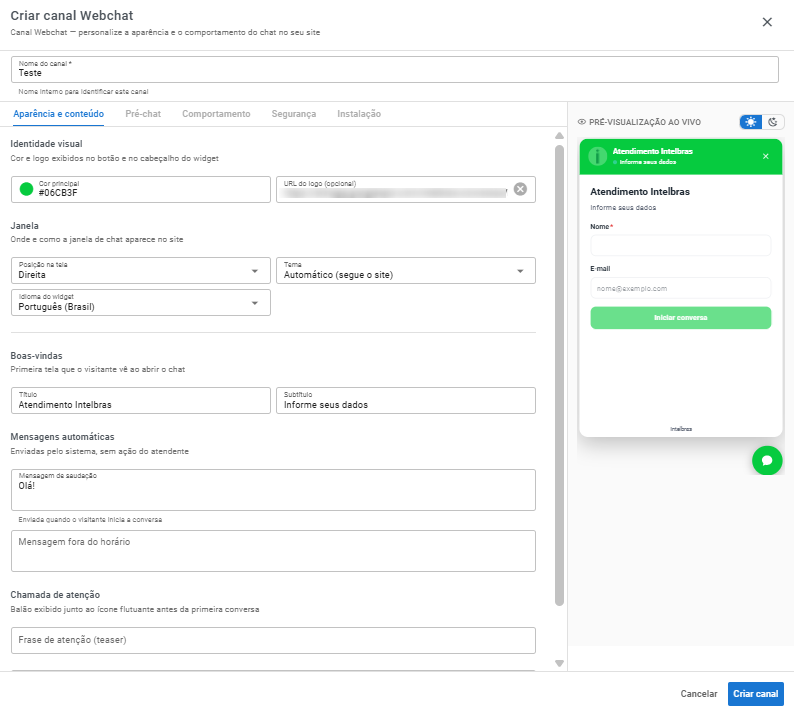Edit the Subtítulo field
794x712 pixels.
coord(406,401)
